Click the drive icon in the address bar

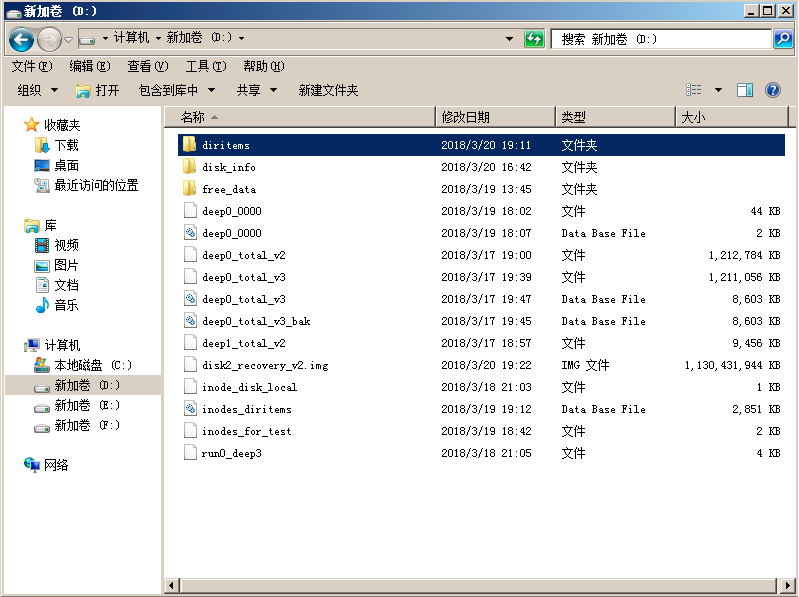(x=87, y=39)
